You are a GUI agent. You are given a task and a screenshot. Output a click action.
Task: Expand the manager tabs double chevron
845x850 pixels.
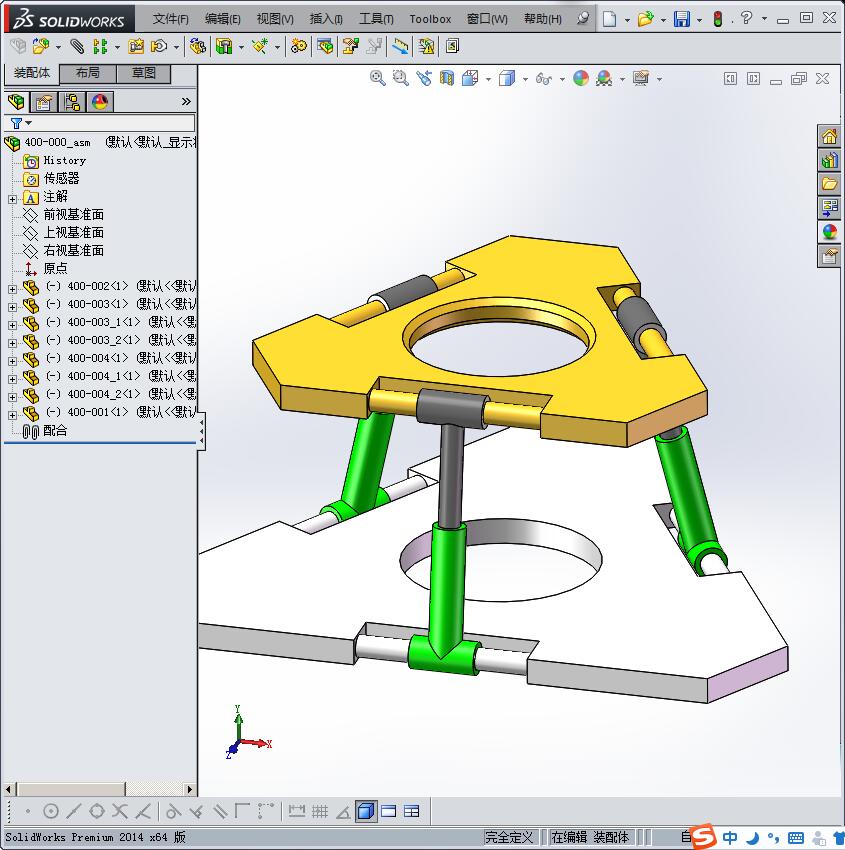coord(186,101)
